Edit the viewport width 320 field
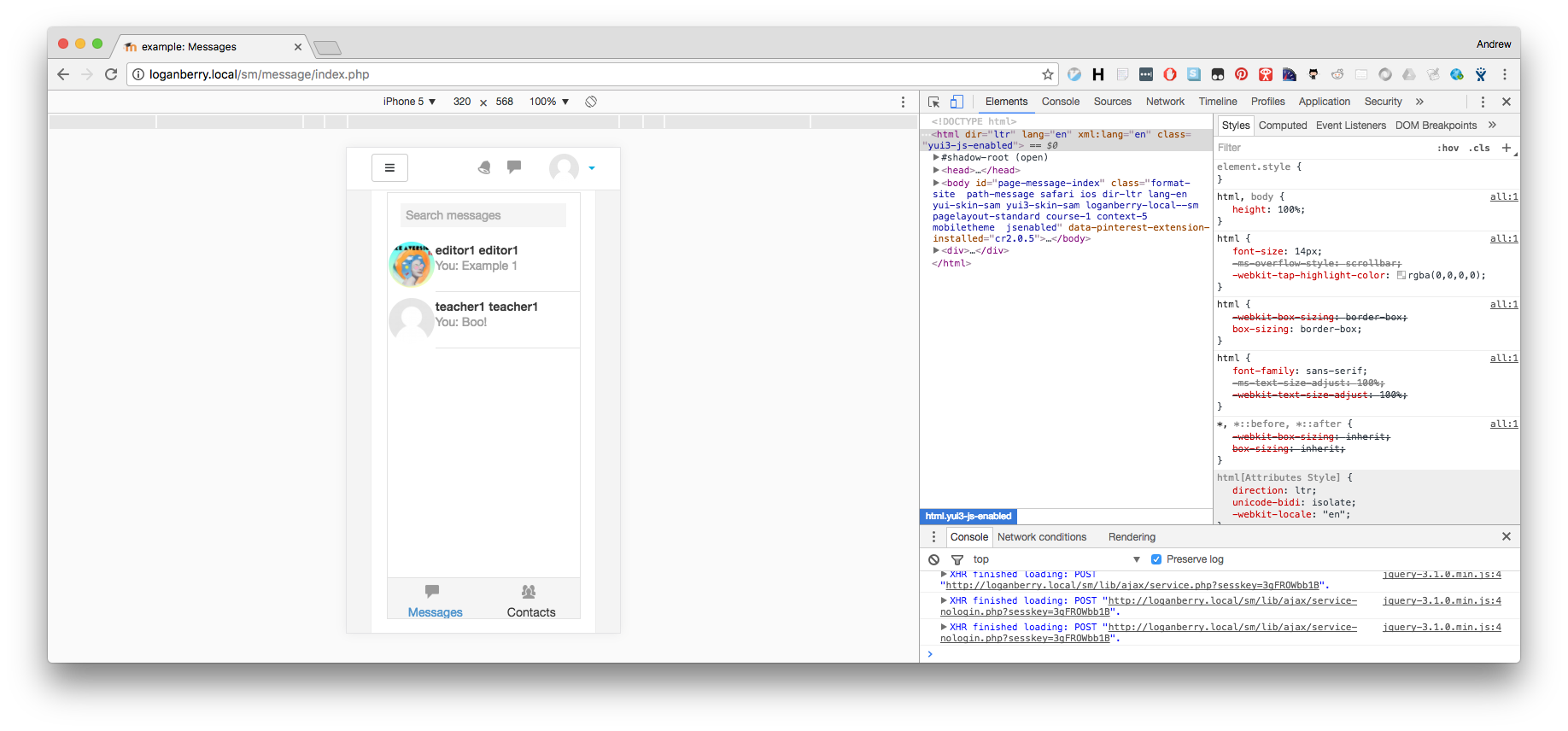1568x731 pixels. coord(462,102)
